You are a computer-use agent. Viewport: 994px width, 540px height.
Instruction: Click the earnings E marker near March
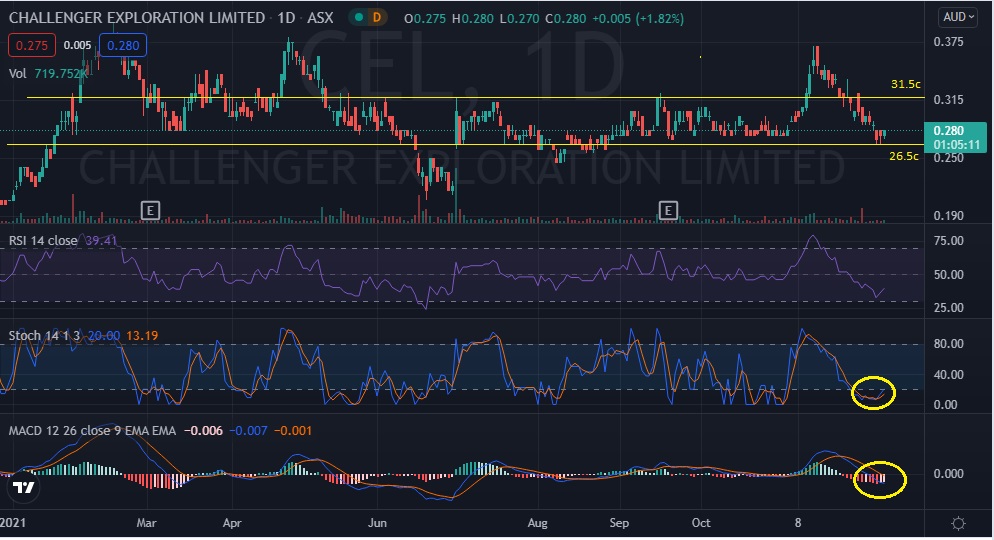150,210
